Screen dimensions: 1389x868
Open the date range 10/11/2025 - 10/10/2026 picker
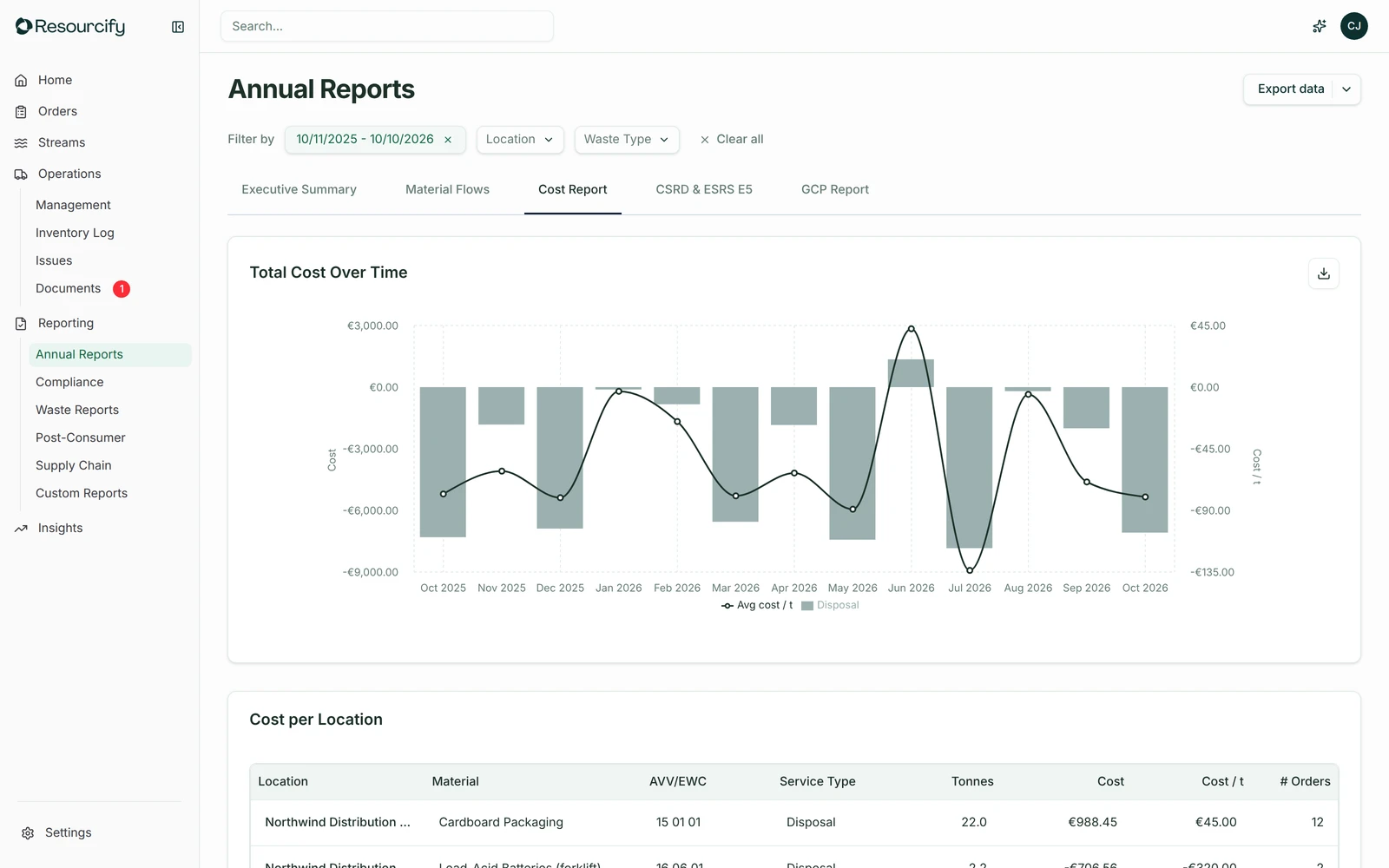(365, 139)
